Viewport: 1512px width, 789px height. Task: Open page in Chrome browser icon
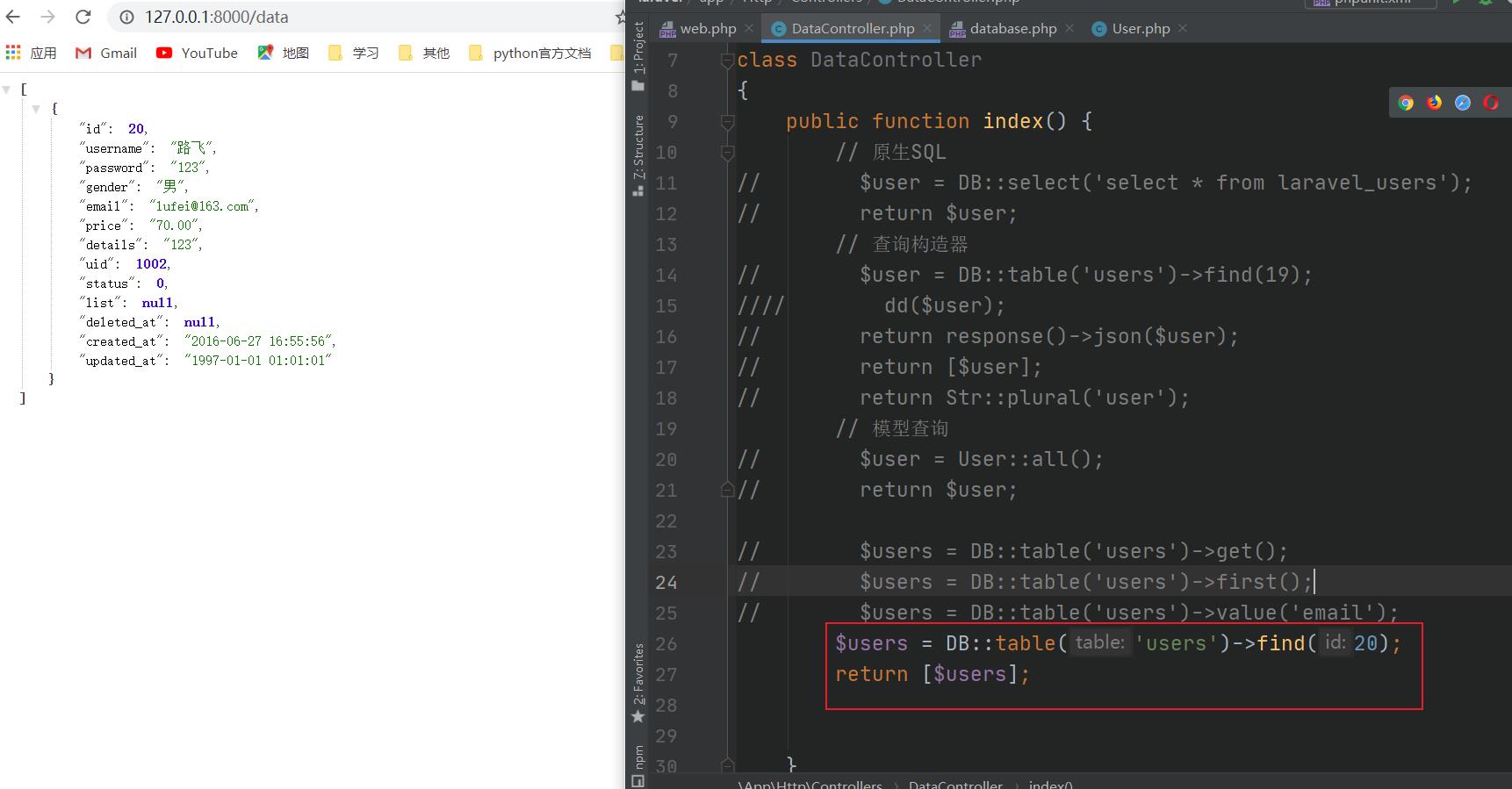[1406, 103]
